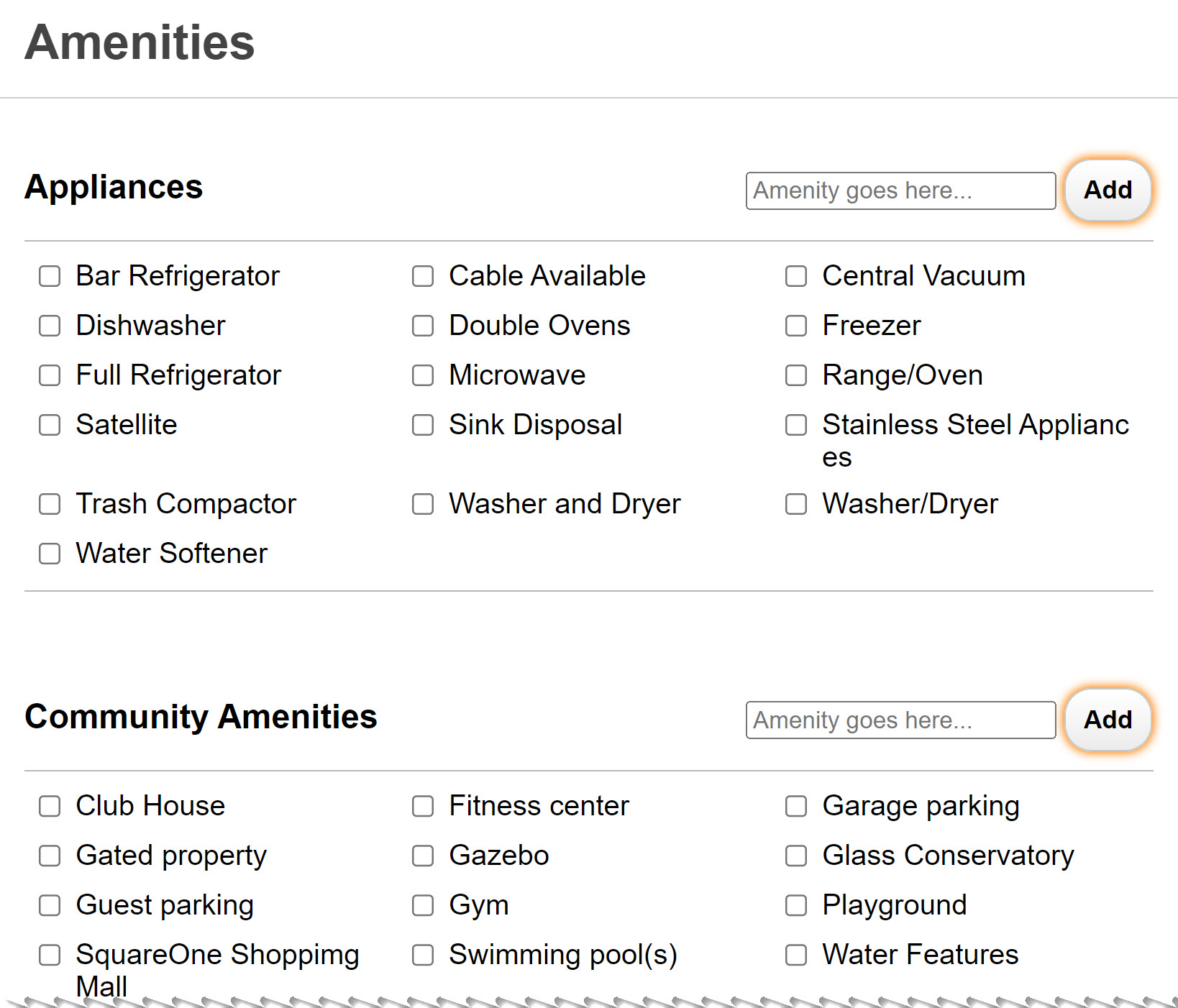Tick the Cable Available checkbox
Viewport: 1178px width, 1008px height.
(423, 276)
